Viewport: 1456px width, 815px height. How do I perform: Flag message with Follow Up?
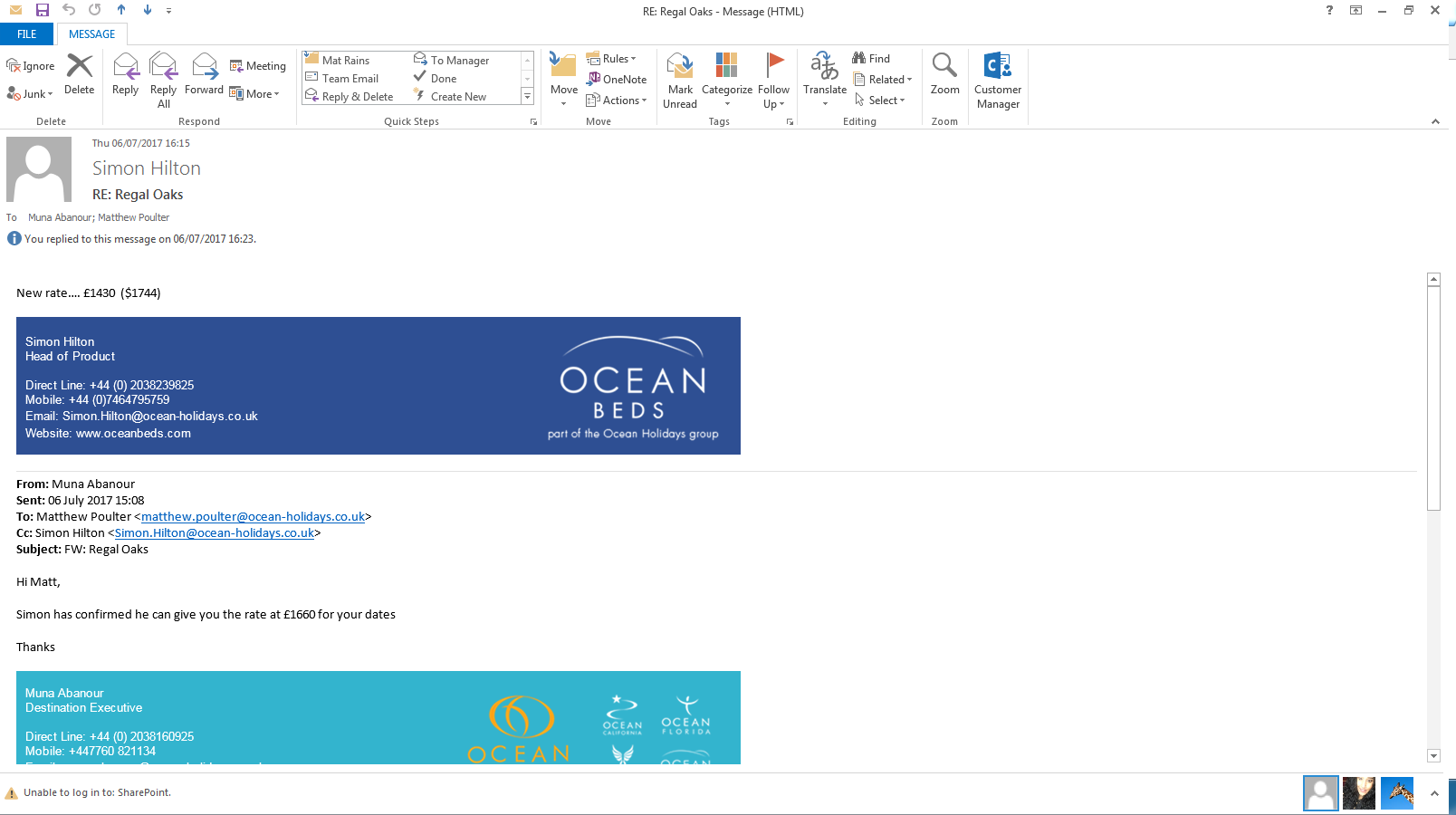pos(774,80)
